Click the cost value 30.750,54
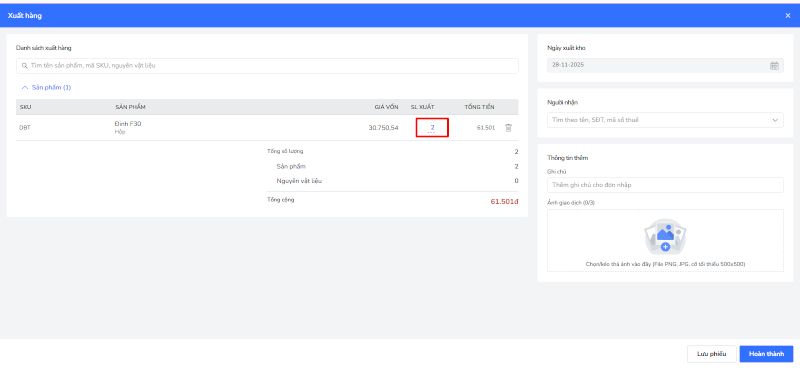The height and width of the screenshot is (368, 800). coord(383,128)
